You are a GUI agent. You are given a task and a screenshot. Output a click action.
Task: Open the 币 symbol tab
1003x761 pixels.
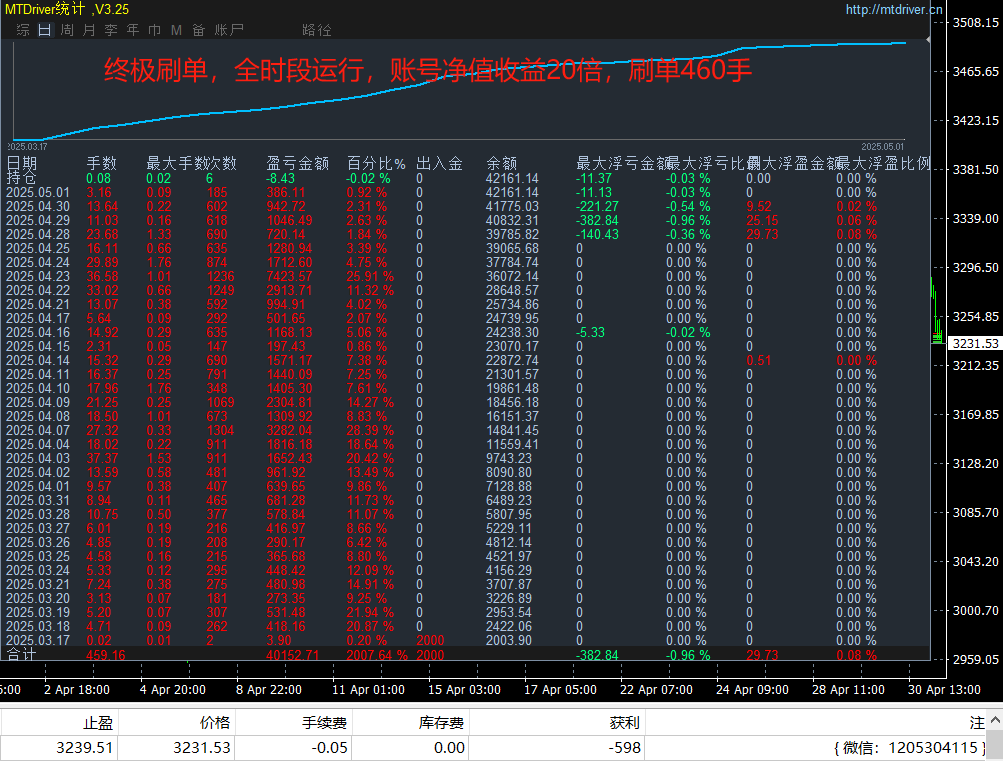[154, 30]
